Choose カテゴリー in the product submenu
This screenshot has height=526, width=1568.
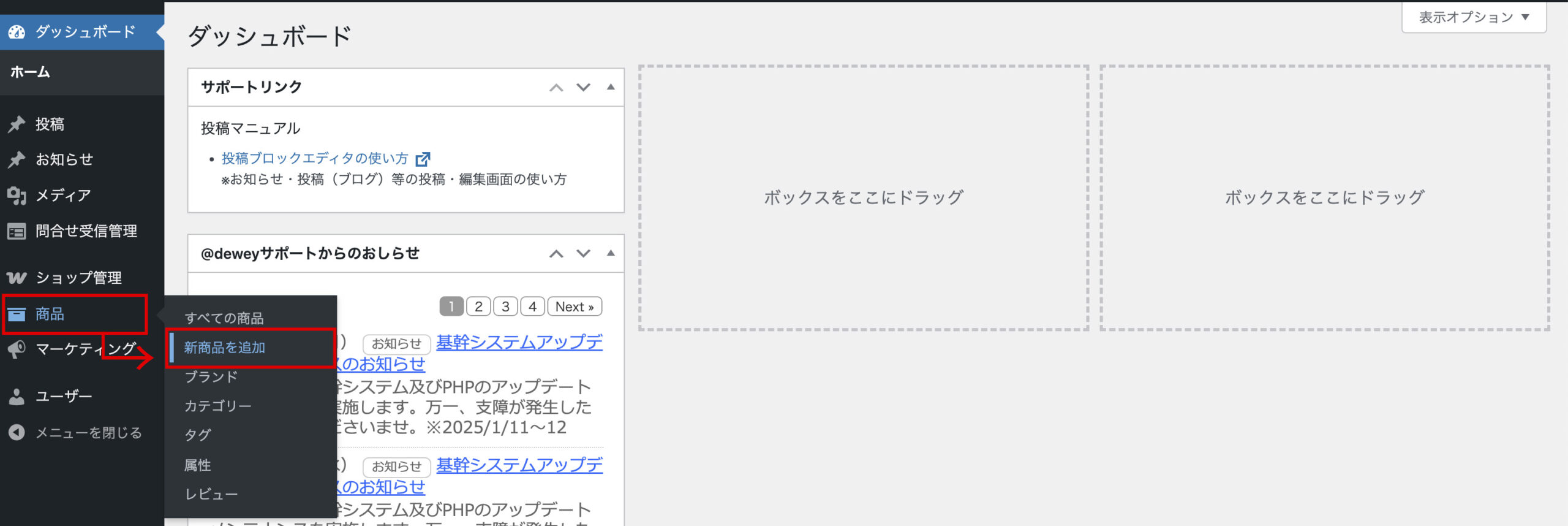click(218, 406)
